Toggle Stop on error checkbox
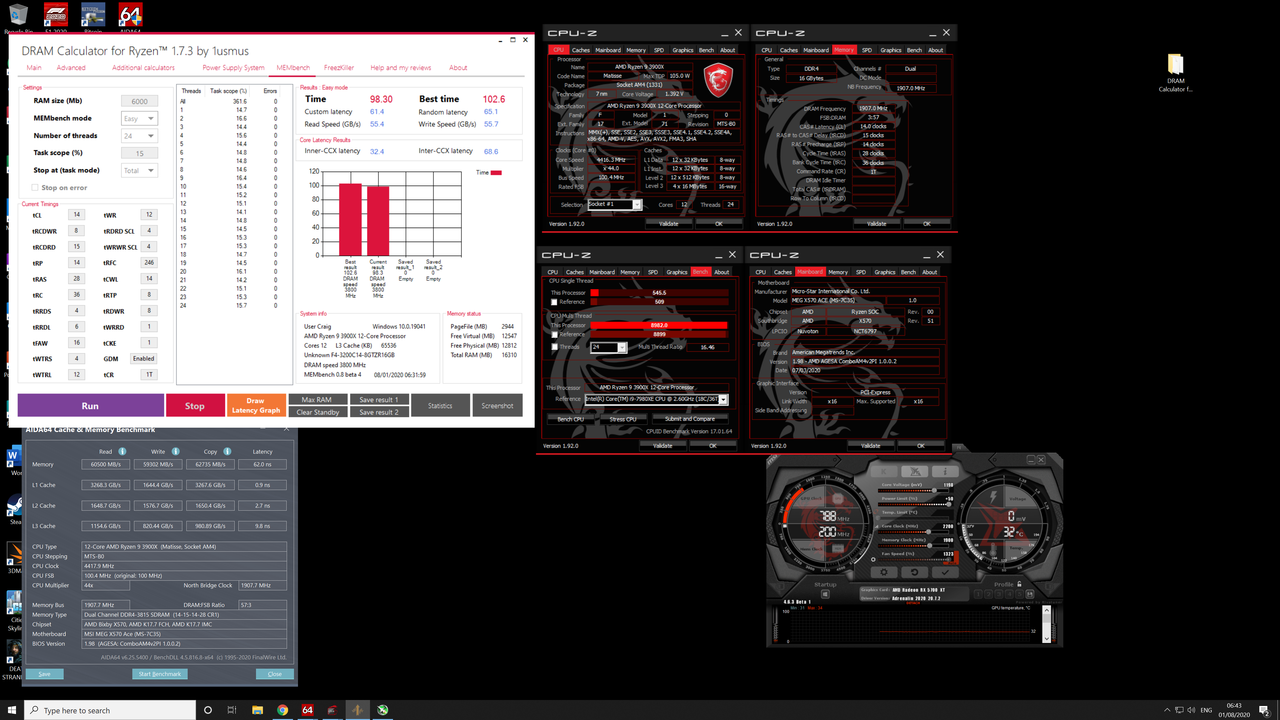 [36, 187]
